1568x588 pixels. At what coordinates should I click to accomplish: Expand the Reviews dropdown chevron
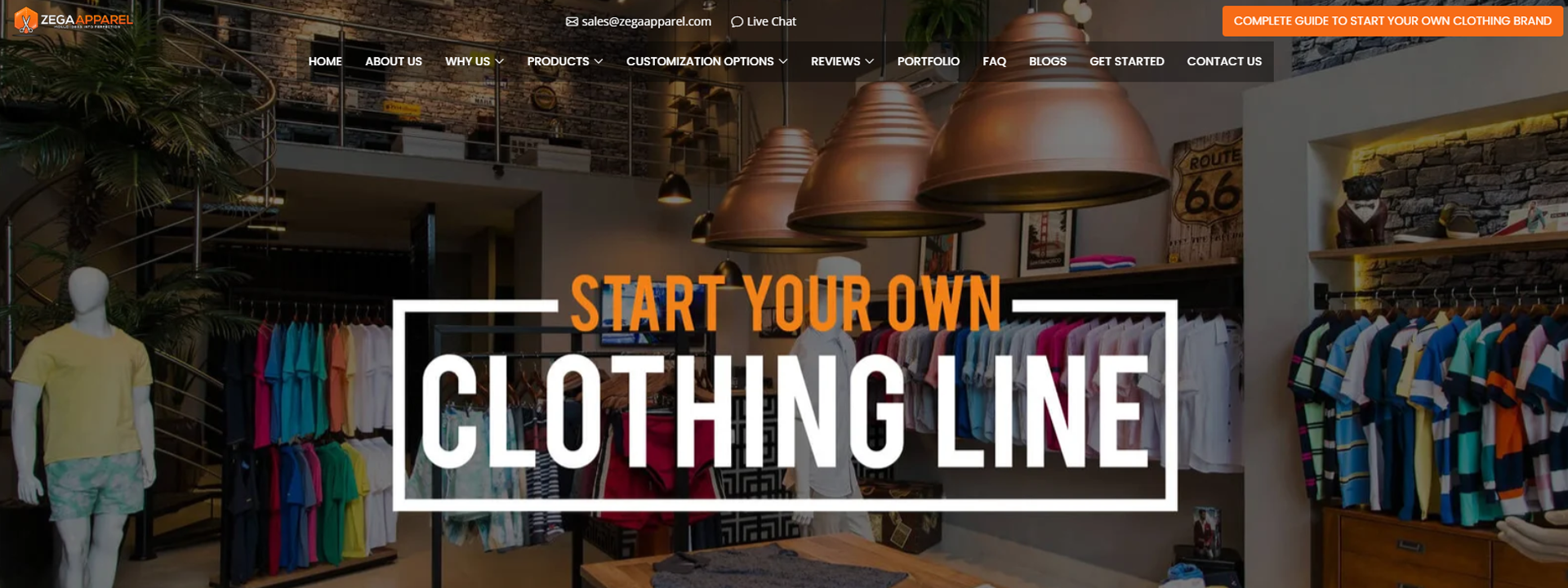tap(869, 61)
